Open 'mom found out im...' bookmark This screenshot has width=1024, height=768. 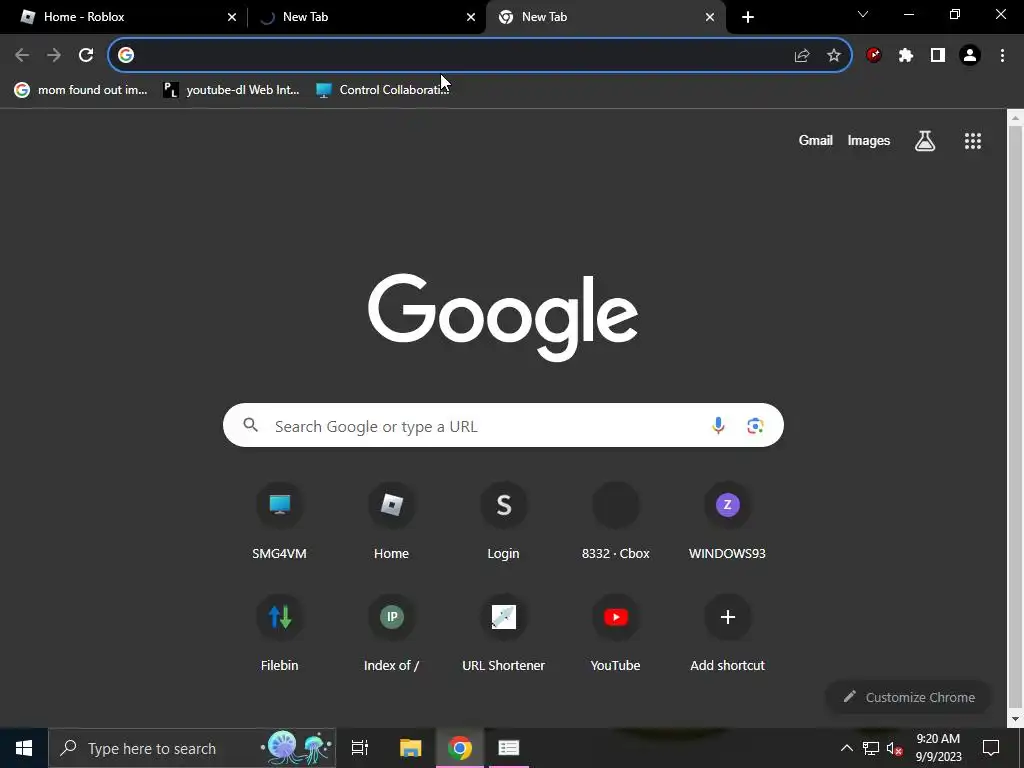click(81, 90)
